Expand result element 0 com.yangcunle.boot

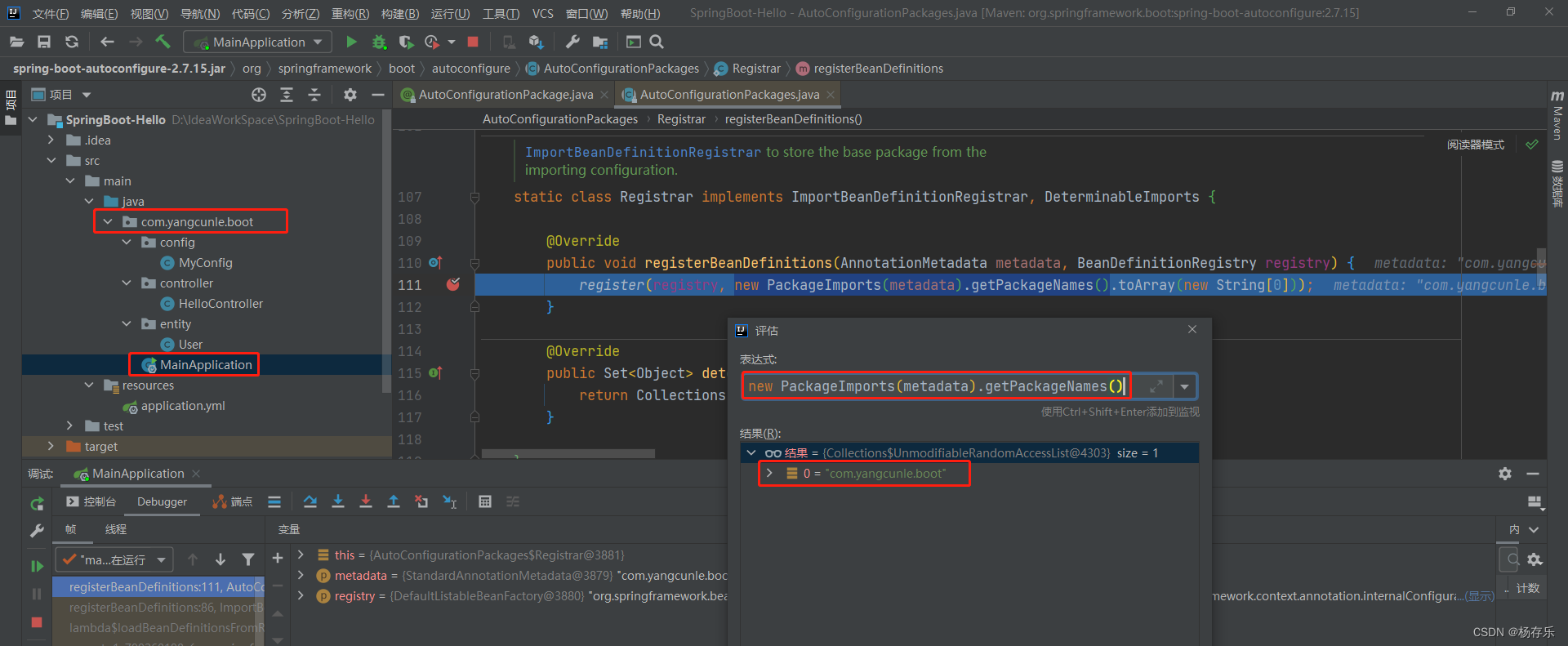tap(769, 474)
